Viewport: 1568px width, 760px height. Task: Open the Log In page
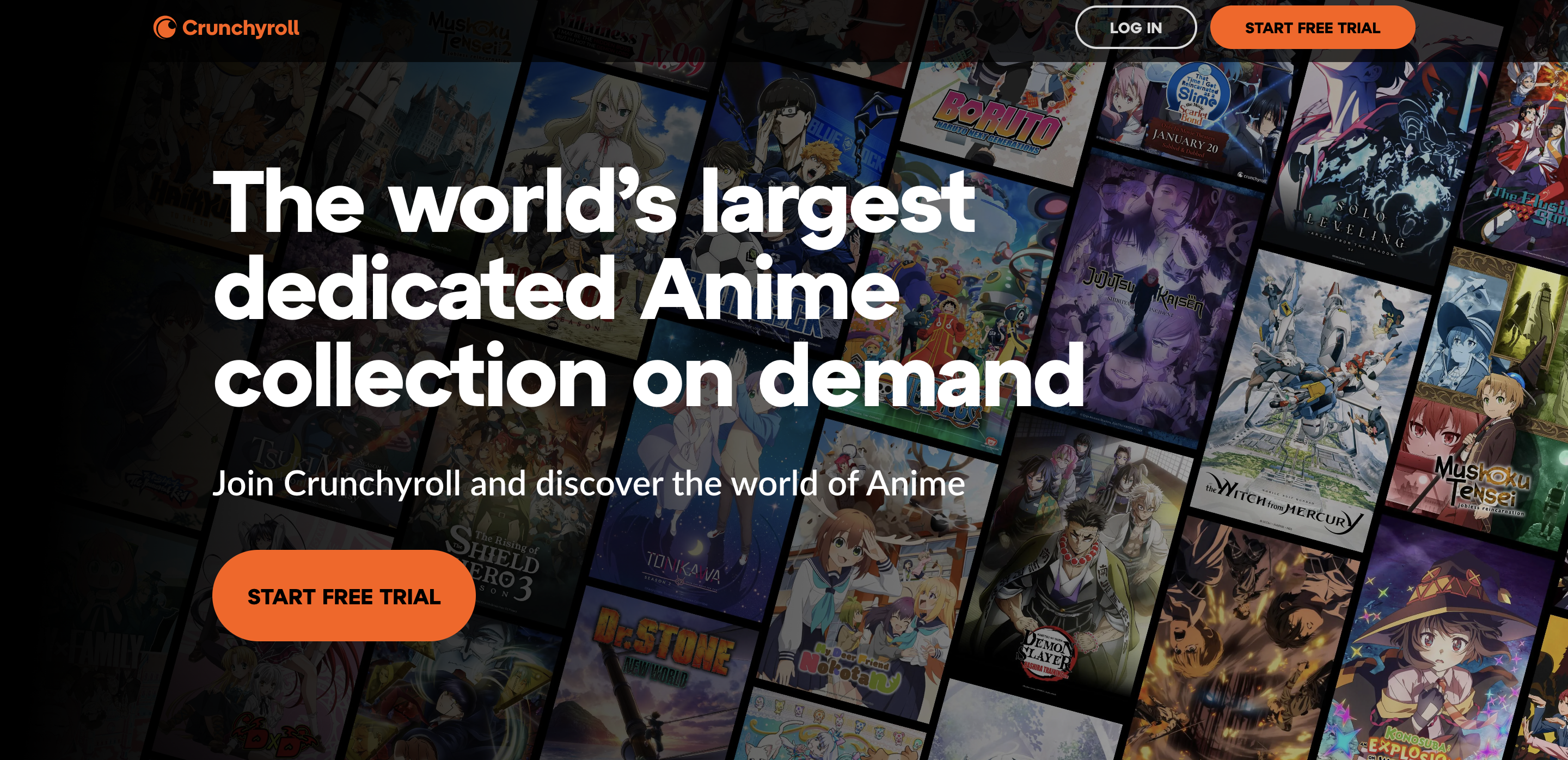click(x=1135, y=27)
